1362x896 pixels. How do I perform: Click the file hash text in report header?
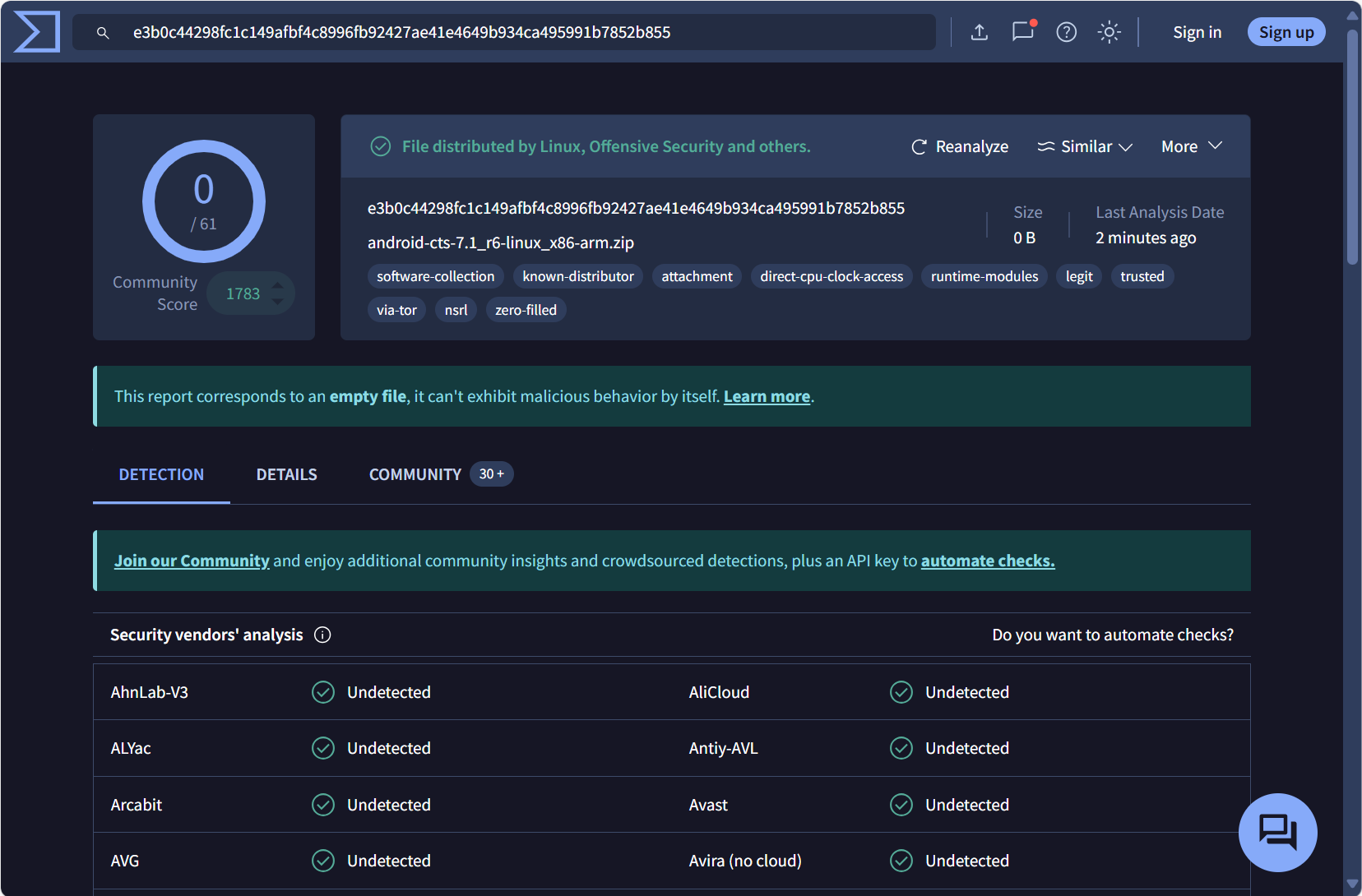[636, 208]
